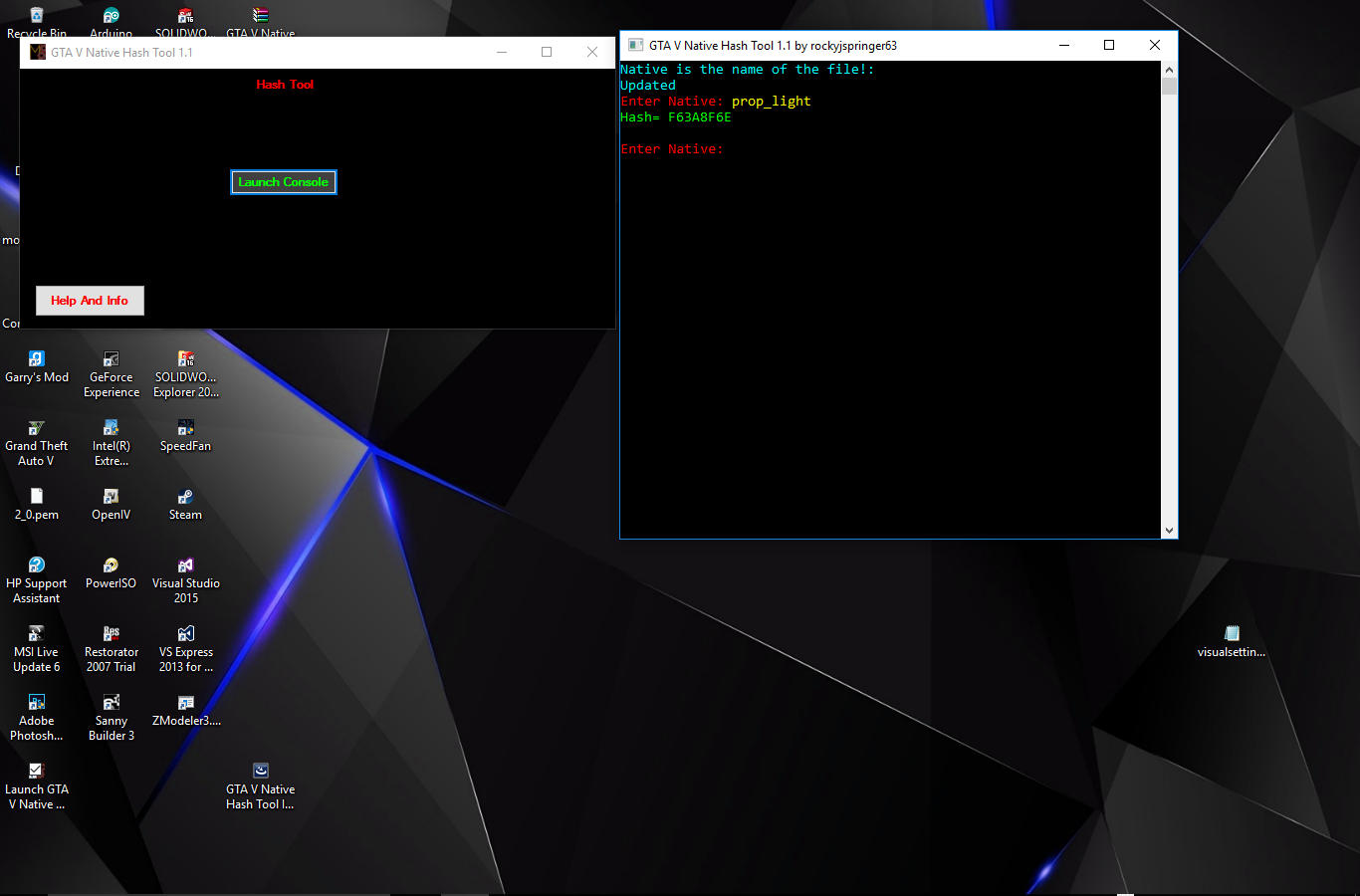This screenshot has height=896, width=1360.
Task: Click the console window system menu icon
Action: point(635,45)
